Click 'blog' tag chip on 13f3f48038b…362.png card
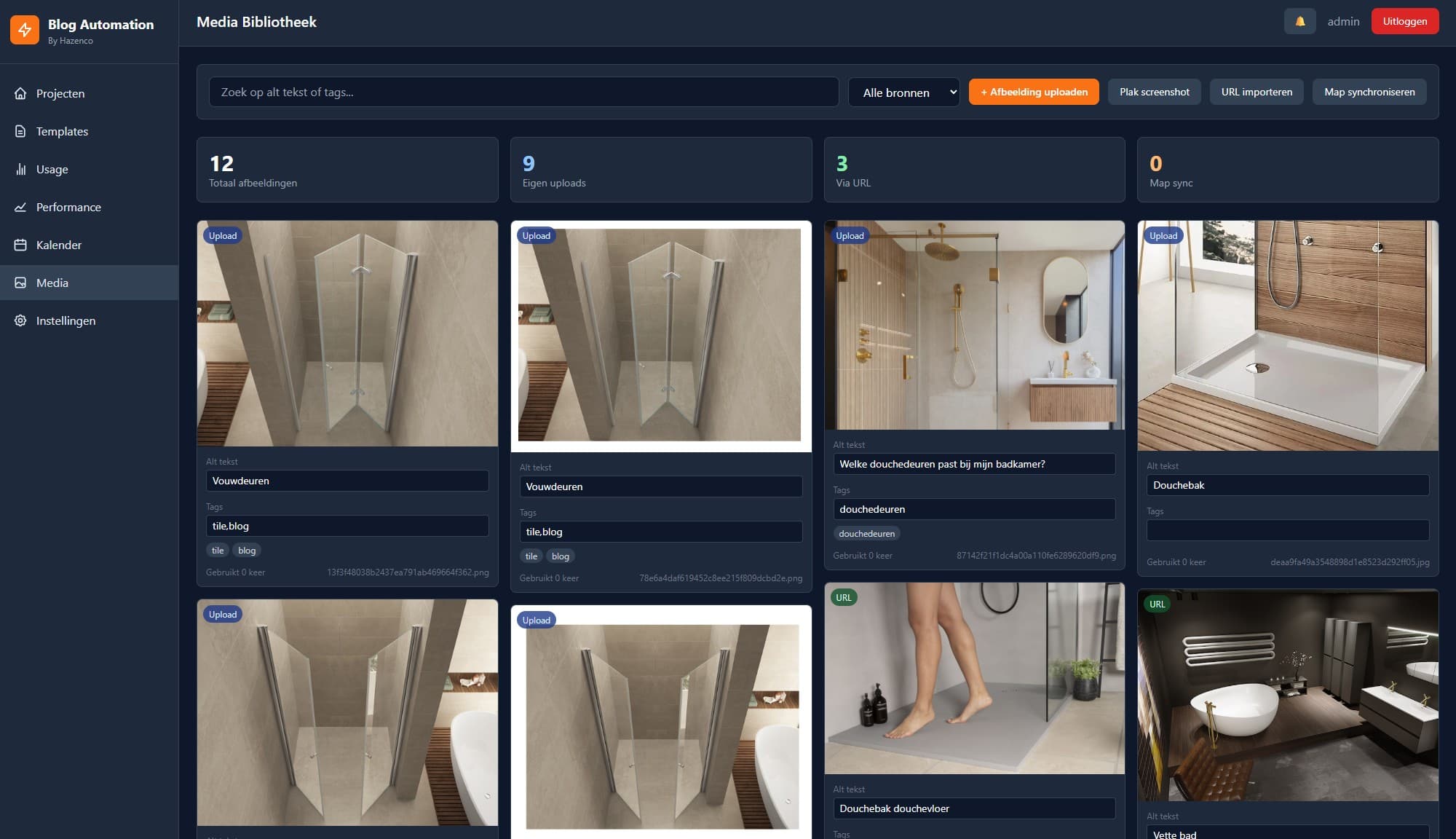This screenshot has height=839, width=1456. point(247,551)
